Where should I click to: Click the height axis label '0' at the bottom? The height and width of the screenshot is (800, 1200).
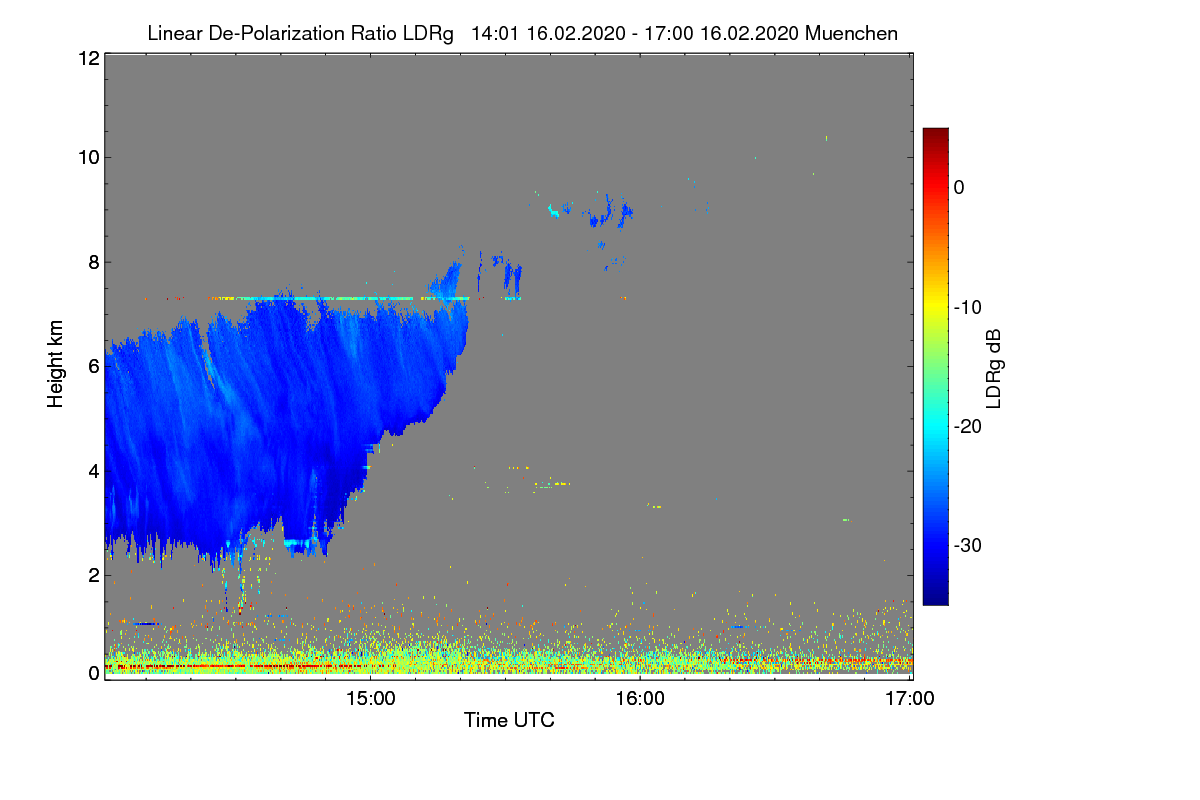coord(92,673)
